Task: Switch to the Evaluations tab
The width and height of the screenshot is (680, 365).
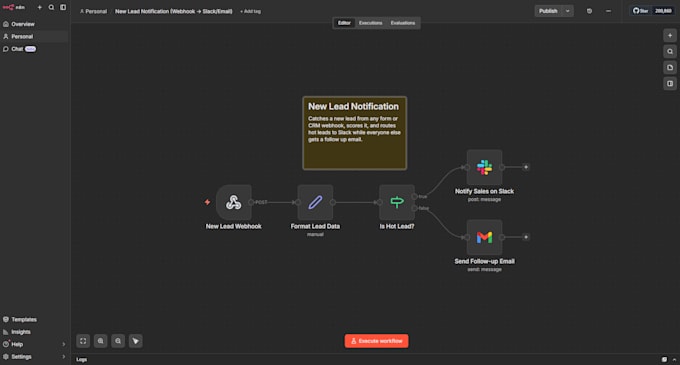Action: [x=402, y=23]
